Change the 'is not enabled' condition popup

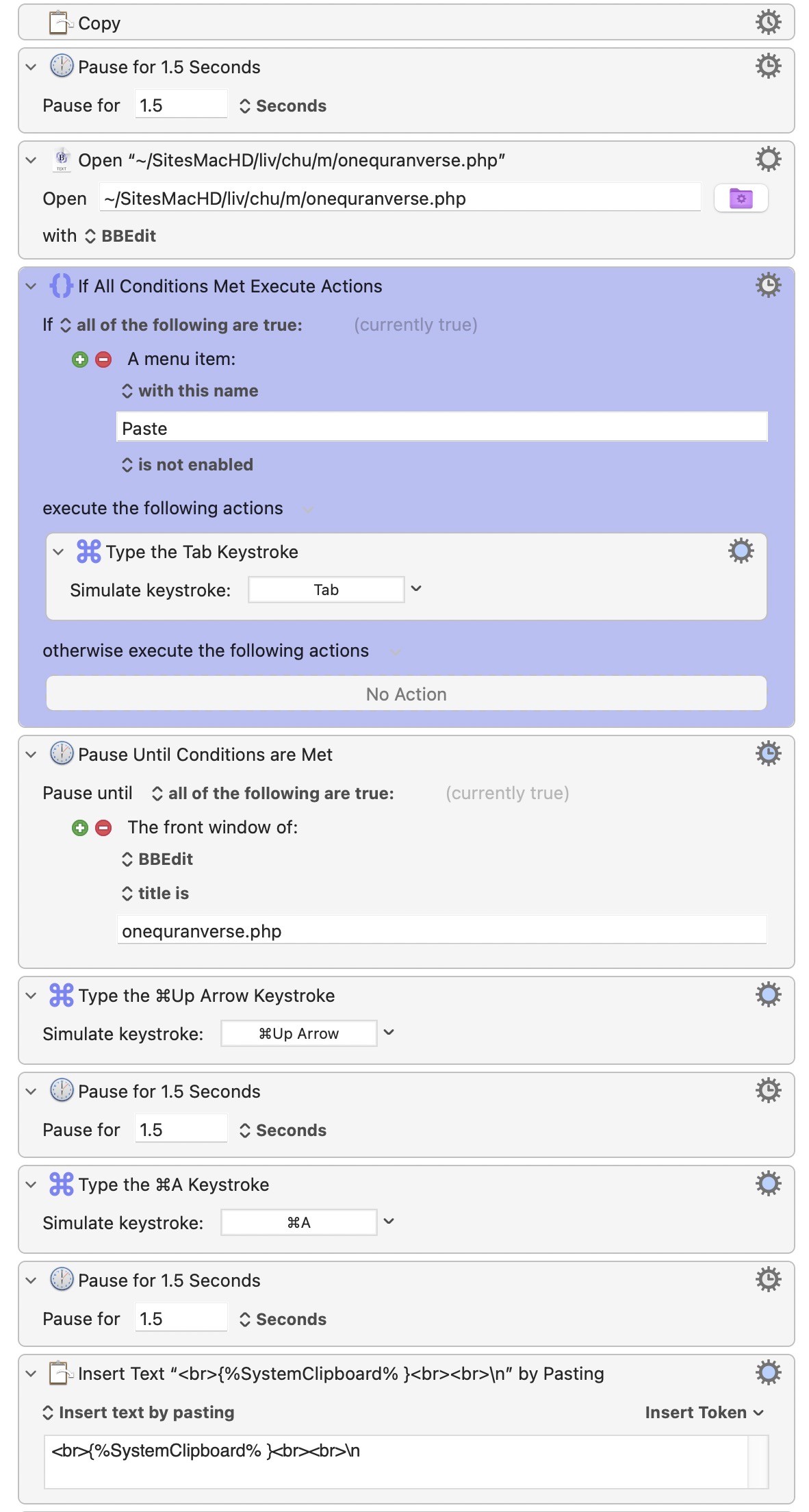187,465
